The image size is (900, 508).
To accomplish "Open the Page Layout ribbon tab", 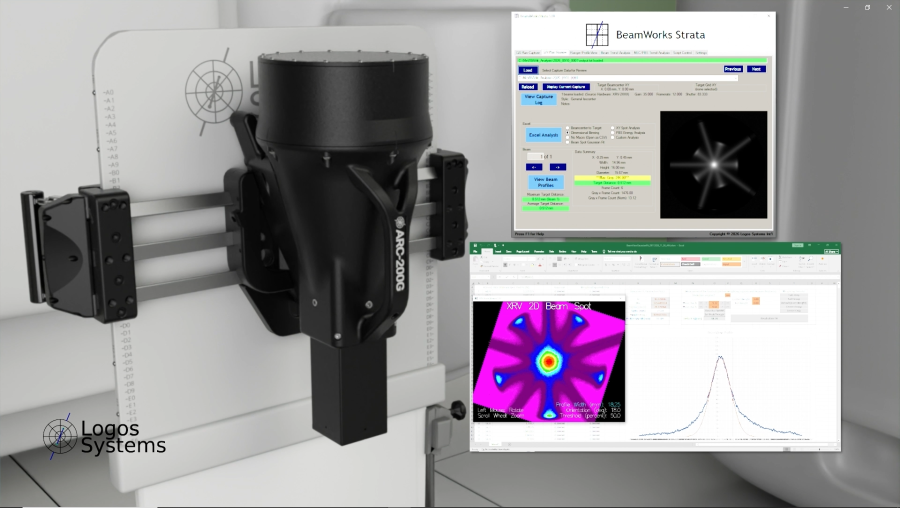I will coord(522,251).
